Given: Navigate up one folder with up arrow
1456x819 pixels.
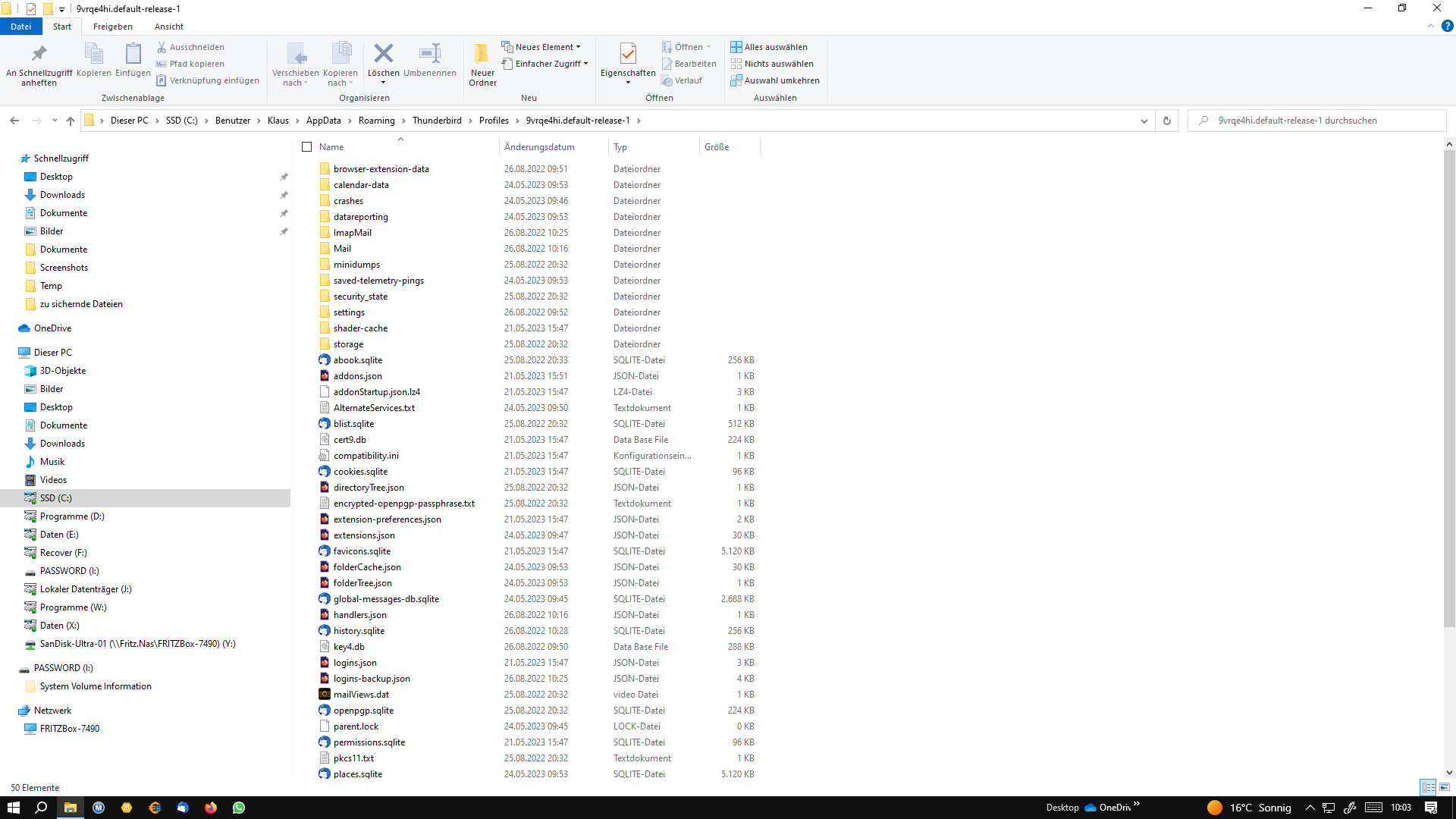Looking at the screenshot, I should point(71,121).
